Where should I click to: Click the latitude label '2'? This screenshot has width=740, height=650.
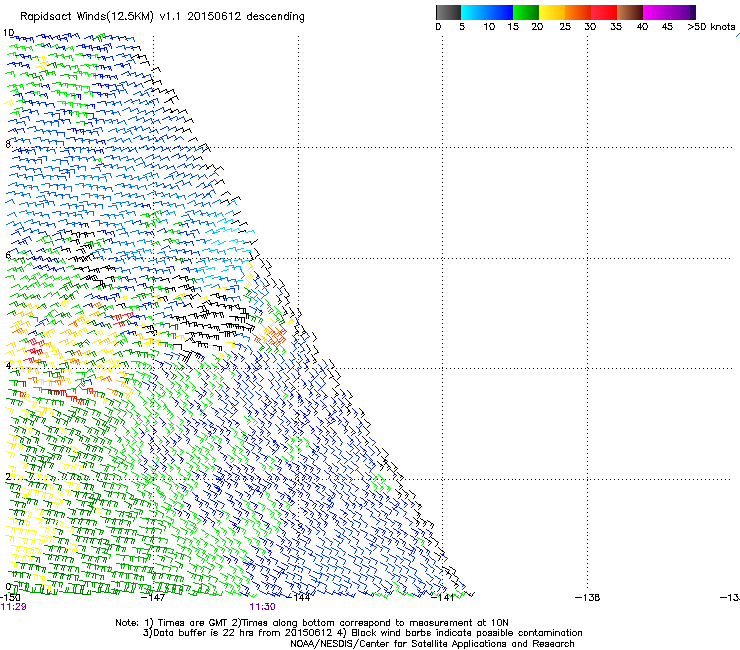coord(8,476)
